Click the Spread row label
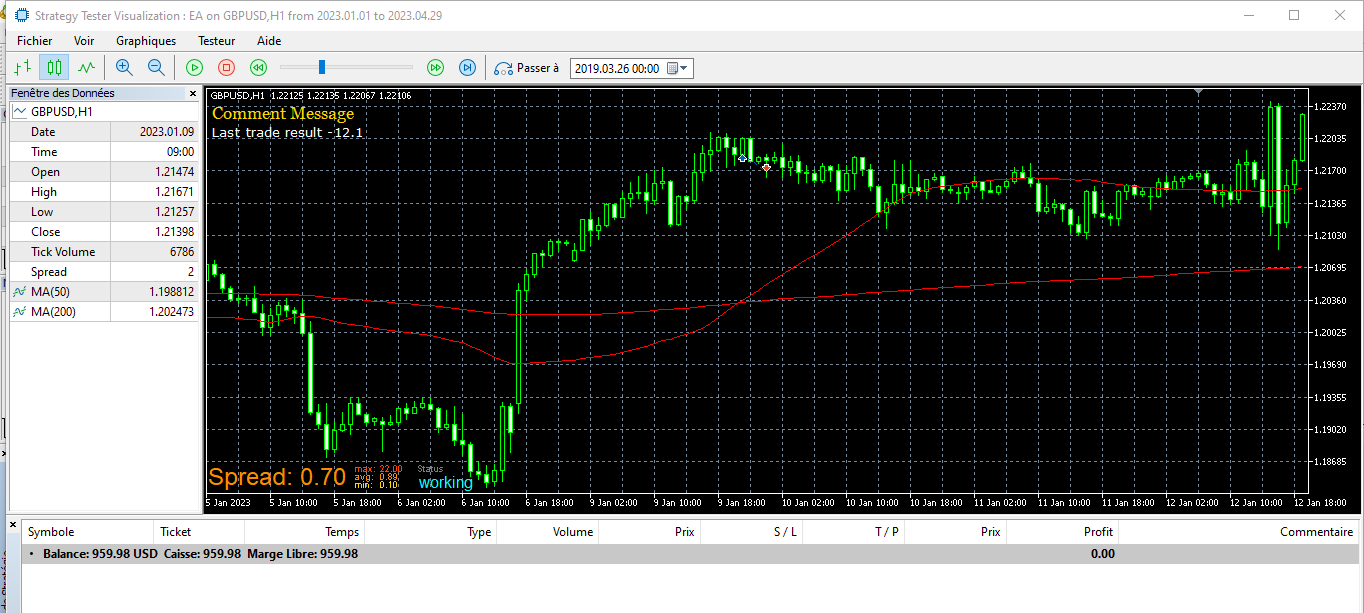 tap(49, 272)
